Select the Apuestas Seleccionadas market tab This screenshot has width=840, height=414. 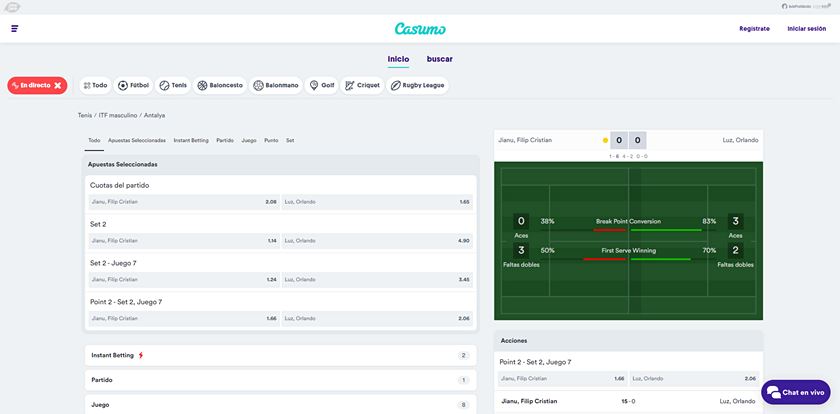[137, 140]
